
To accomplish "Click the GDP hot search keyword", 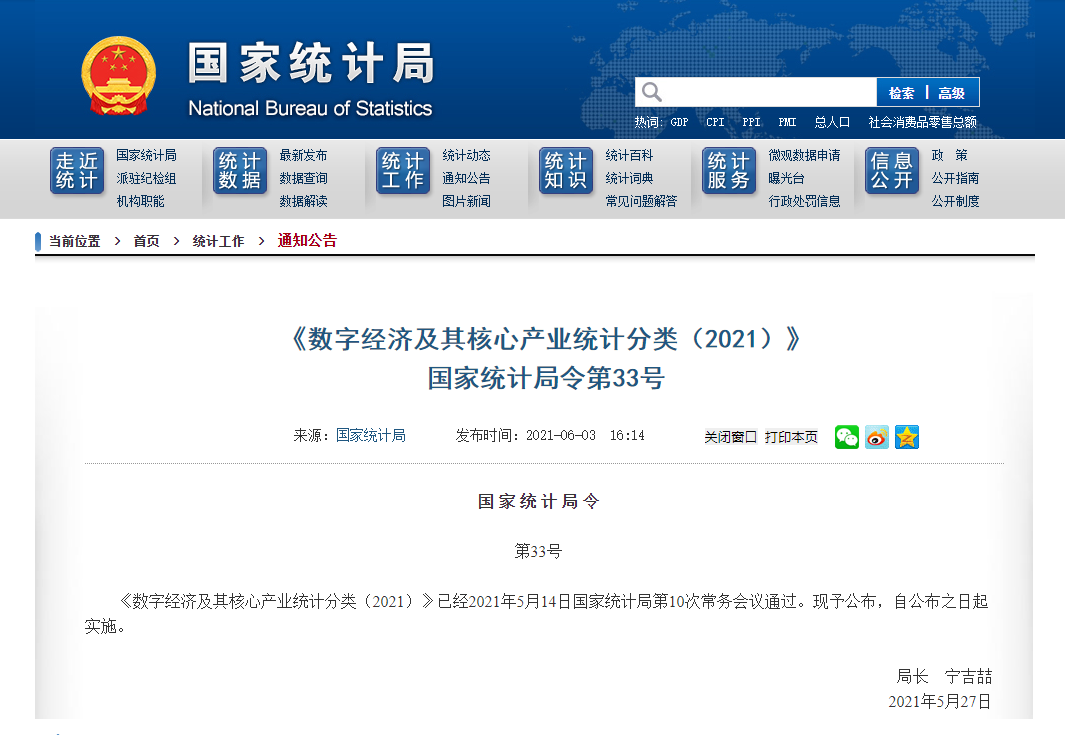I will (x=679, y=121).
